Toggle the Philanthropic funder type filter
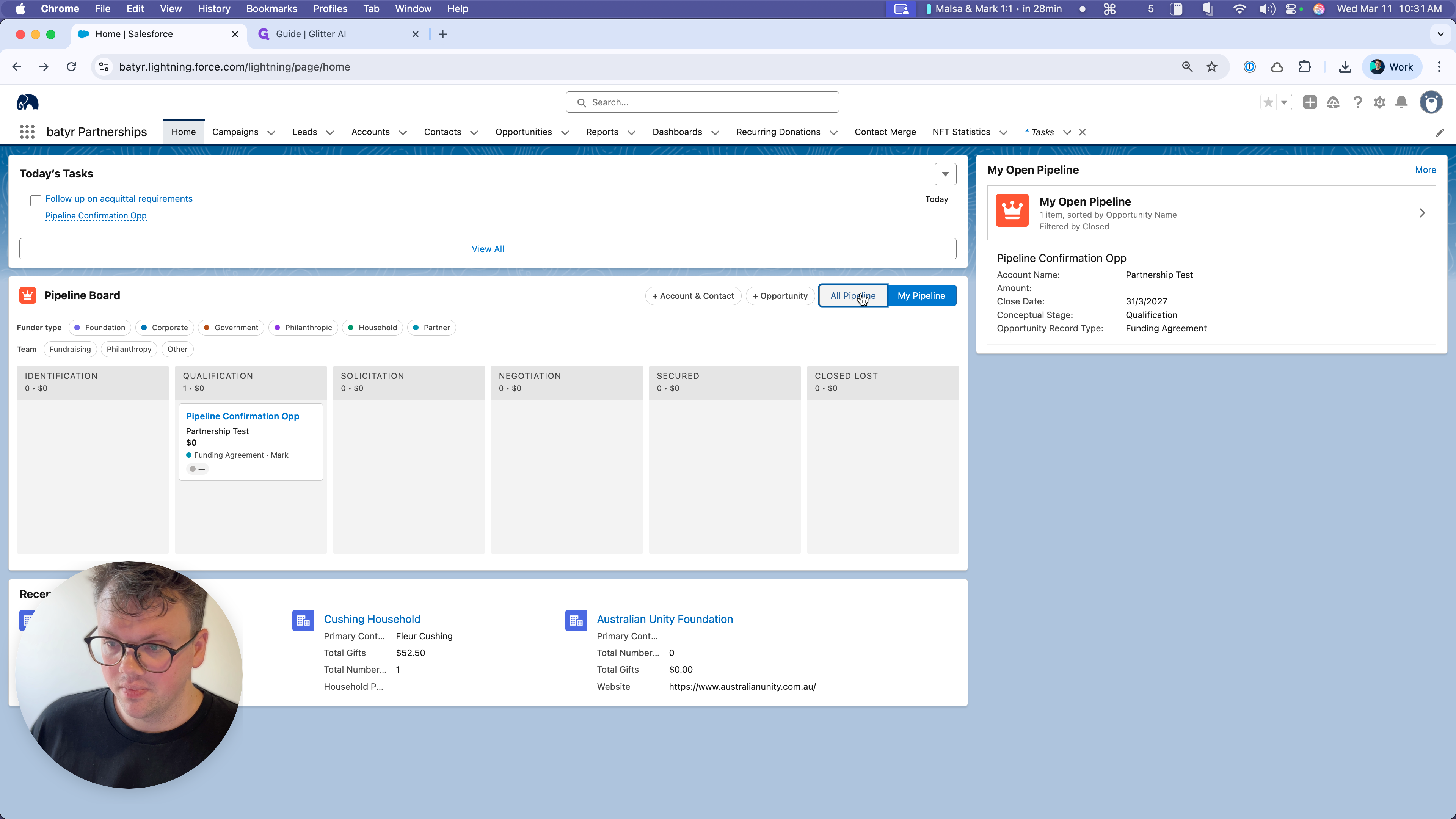The height and width of the screenshot is (819, 1456). pos(303,328)
